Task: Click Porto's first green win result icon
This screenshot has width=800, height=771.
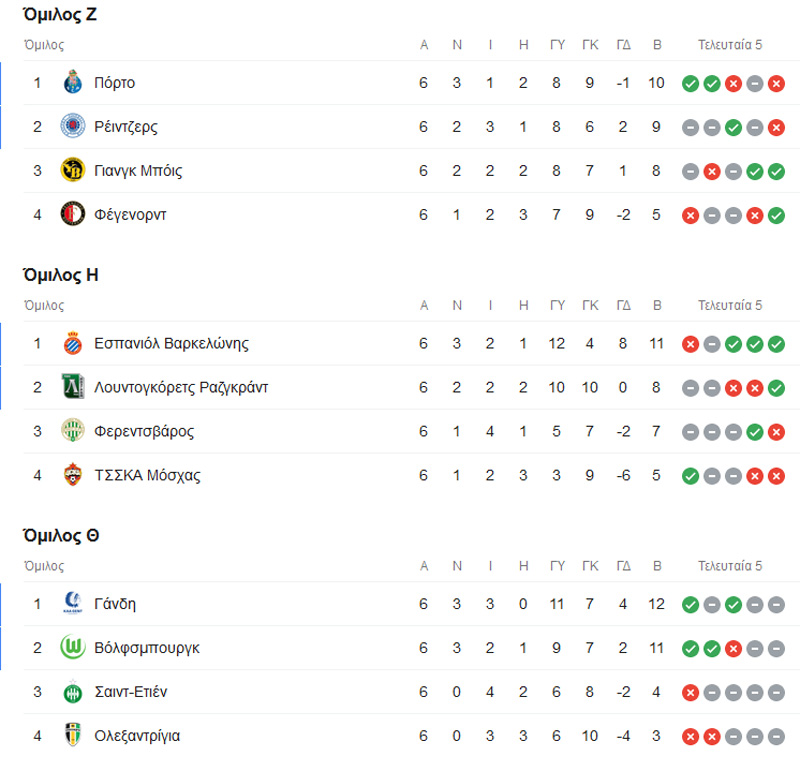Action: pyautogui.click(x=690, y=83)
